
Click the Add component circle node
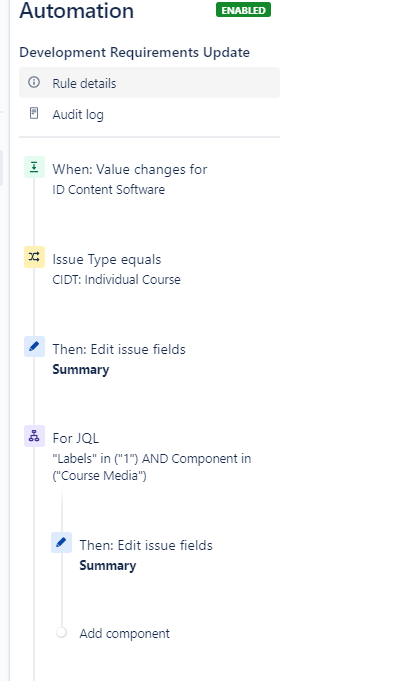point(61,632)
